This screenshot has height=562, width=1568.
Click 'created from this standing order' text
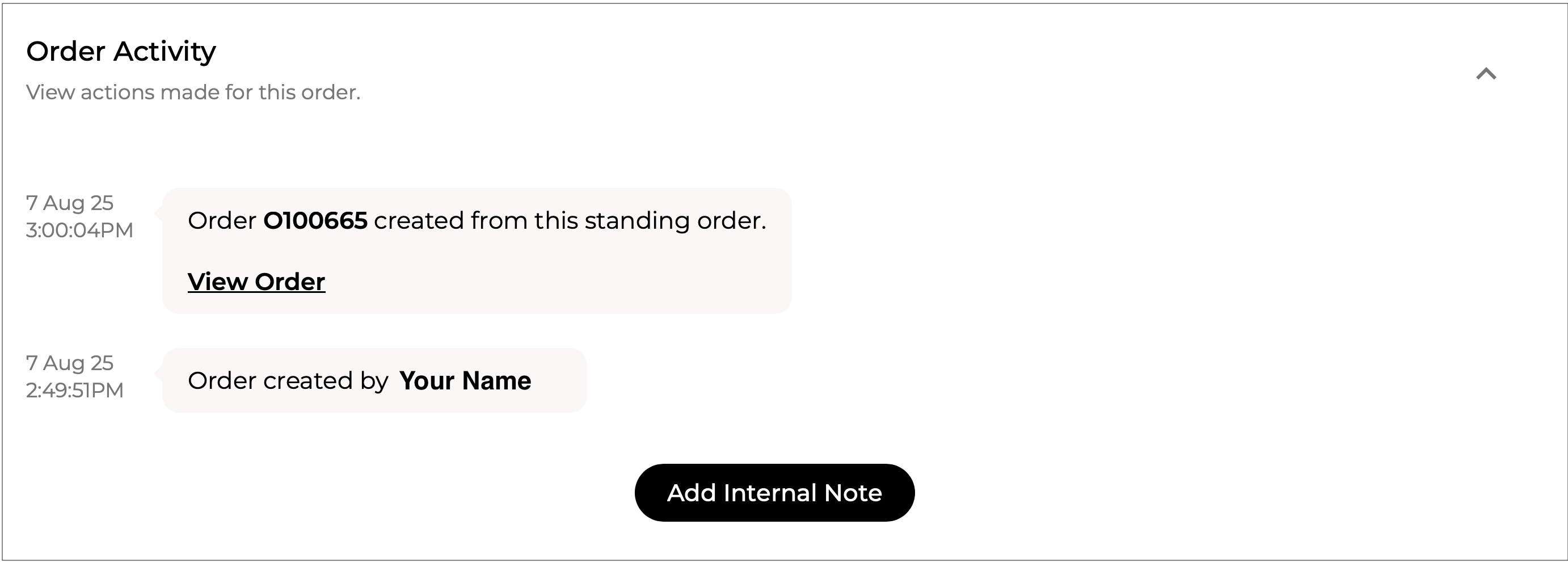tap(569, 220)
